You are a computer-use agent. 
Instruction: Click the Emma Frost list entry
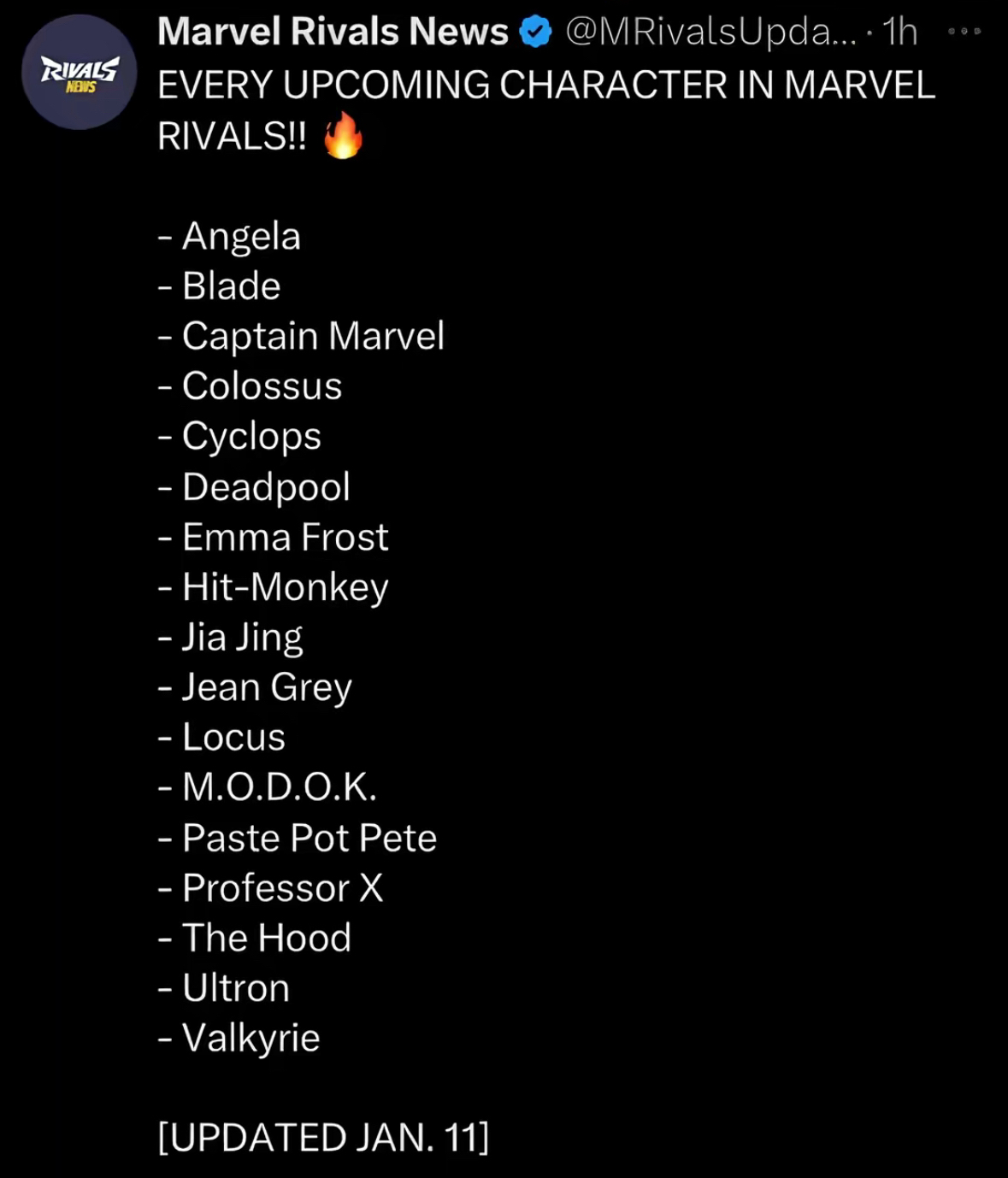(x=285, y=537)
